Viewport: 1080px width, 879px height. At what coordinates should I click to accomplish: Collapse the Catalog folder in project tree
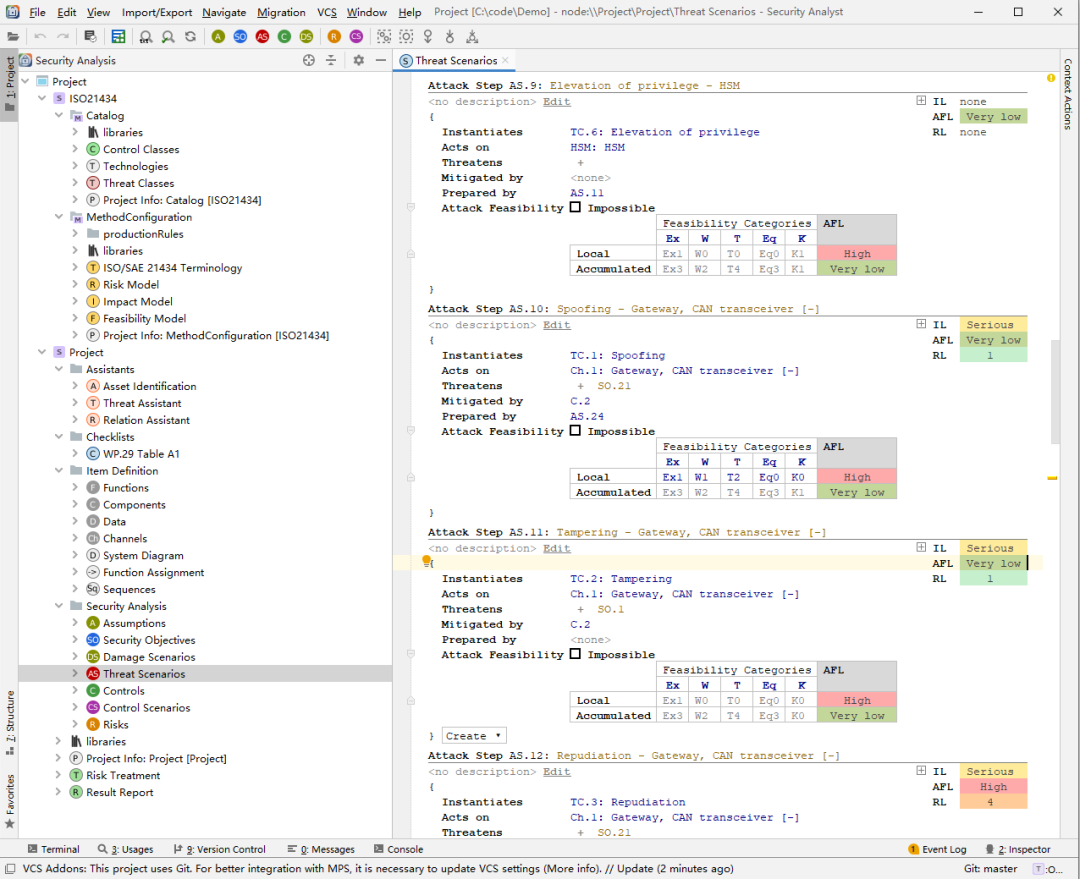[58, 116]
